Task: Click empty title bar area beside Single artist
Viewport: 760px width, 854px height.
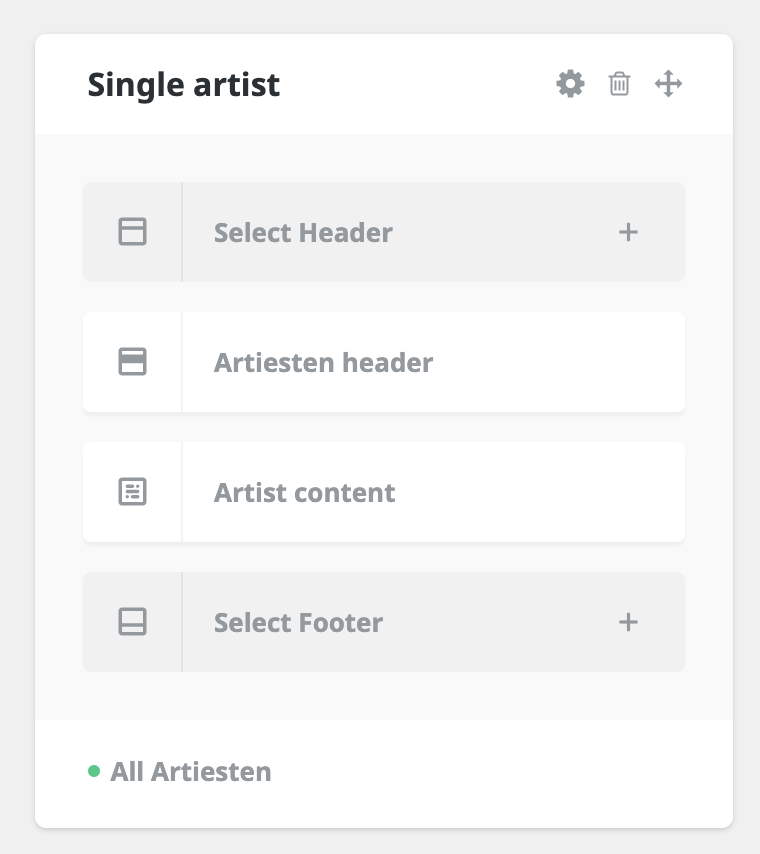Action: pyautogui.click(x=417, y=84)
